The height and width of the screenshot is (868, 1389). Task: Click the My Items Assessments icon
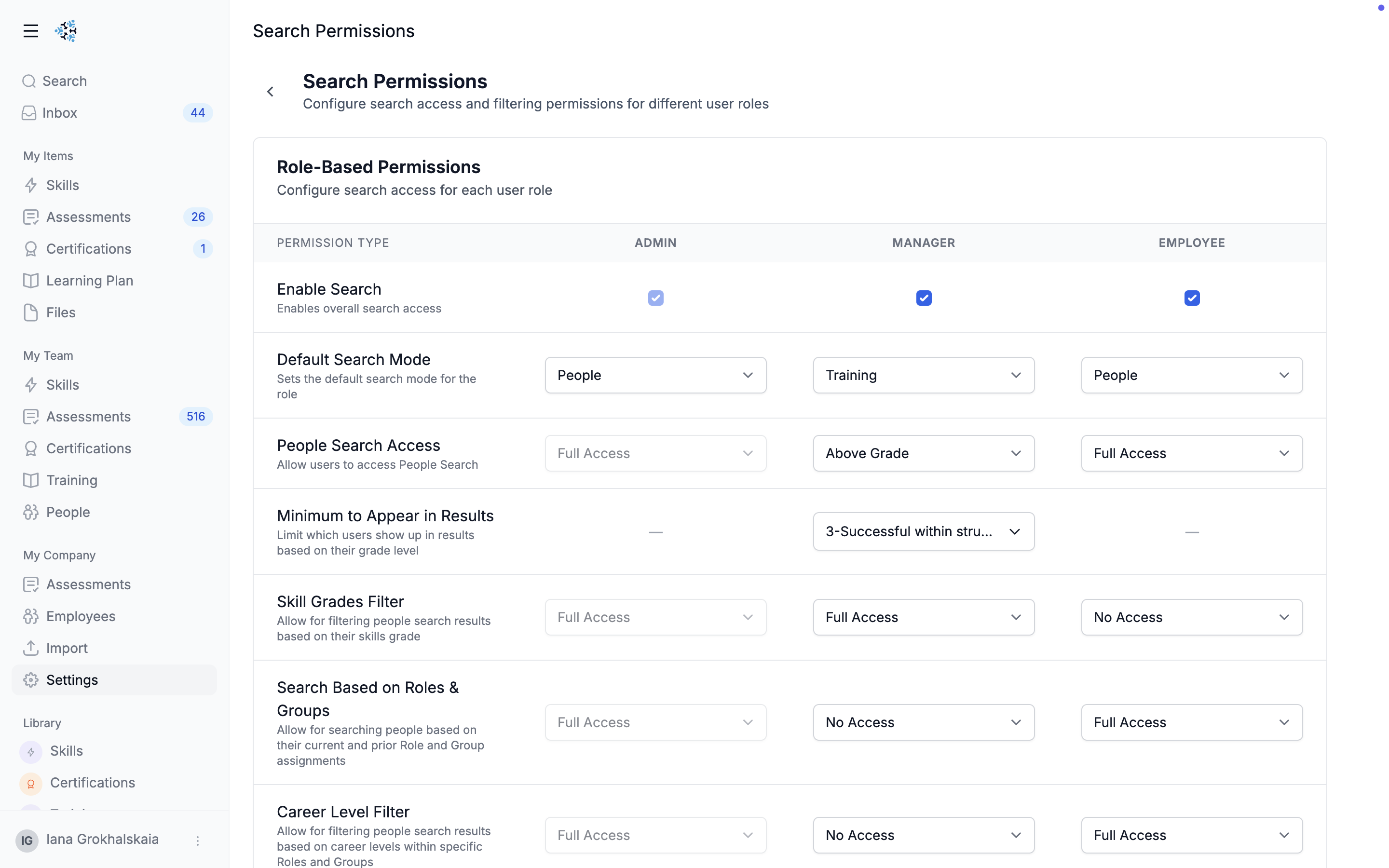click(31, 217)
